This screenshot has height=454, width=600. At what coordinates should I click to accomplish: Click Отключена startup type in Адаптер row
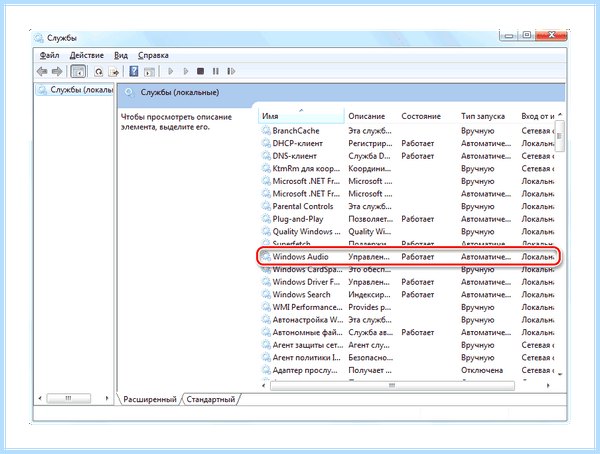[482, 371]
